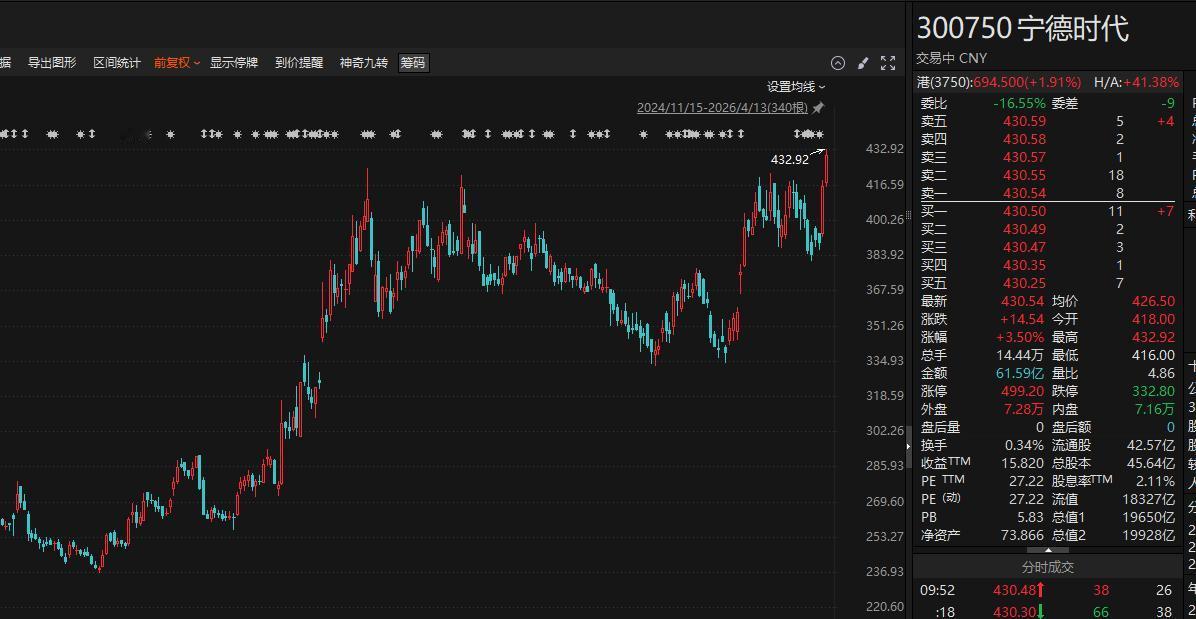
Task: Select the 09:52 tick trade row at 430.48
Action: click(1046, 590)
